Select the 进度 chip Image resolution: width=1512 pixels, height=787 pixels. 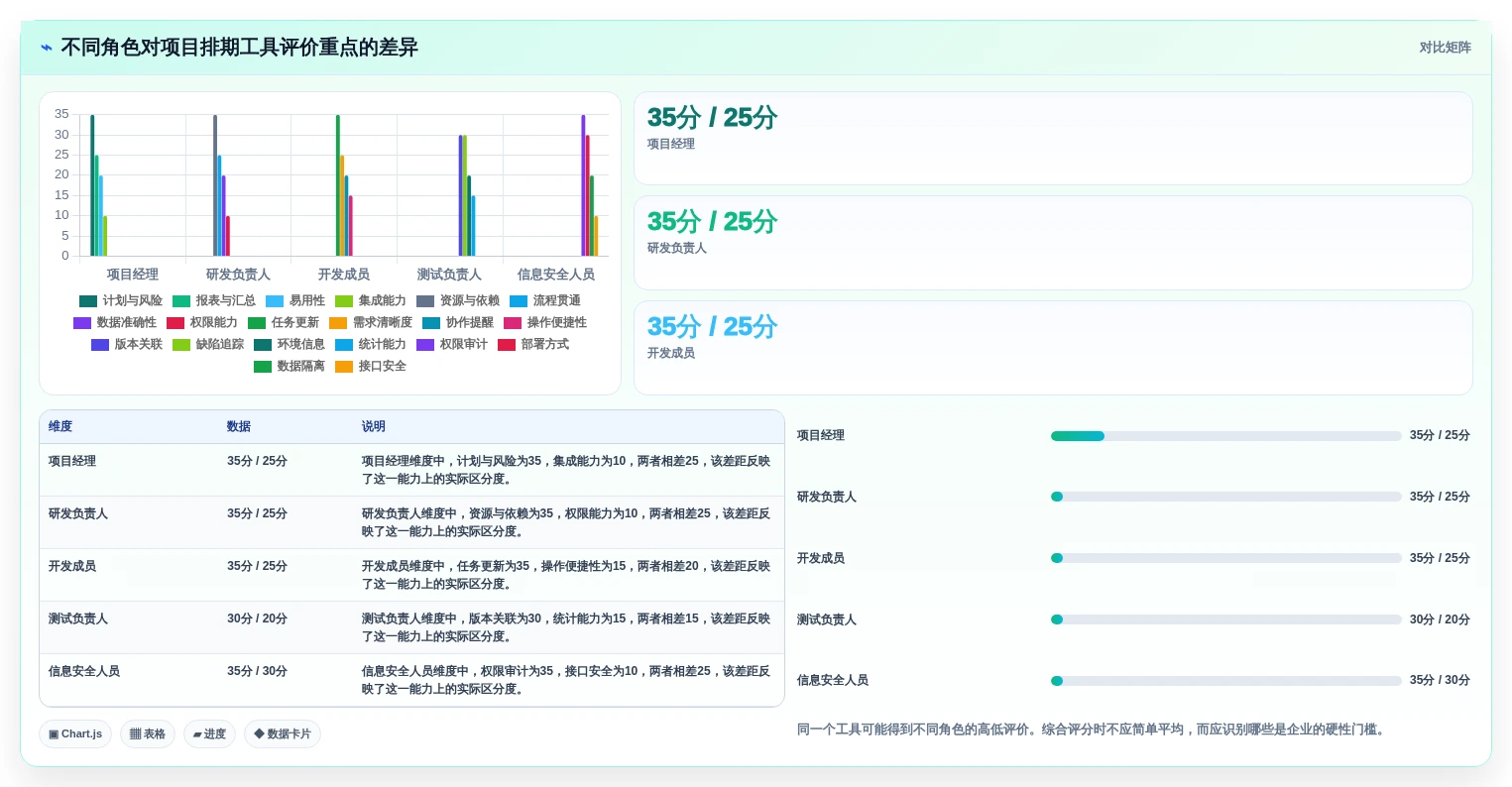click(x=209, y=734)
